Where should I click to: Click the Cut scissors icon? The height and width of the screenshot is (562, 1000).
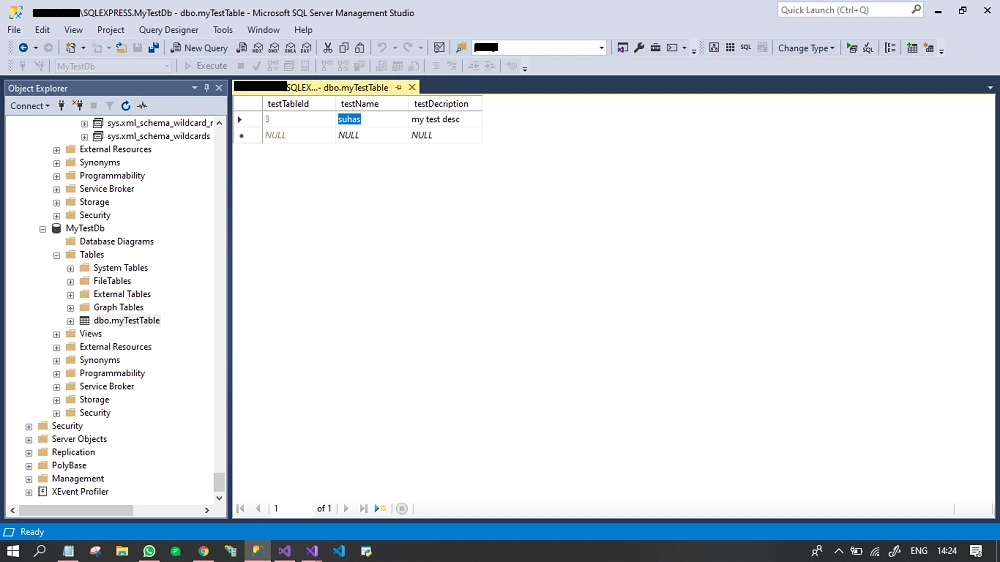[328, 48]
